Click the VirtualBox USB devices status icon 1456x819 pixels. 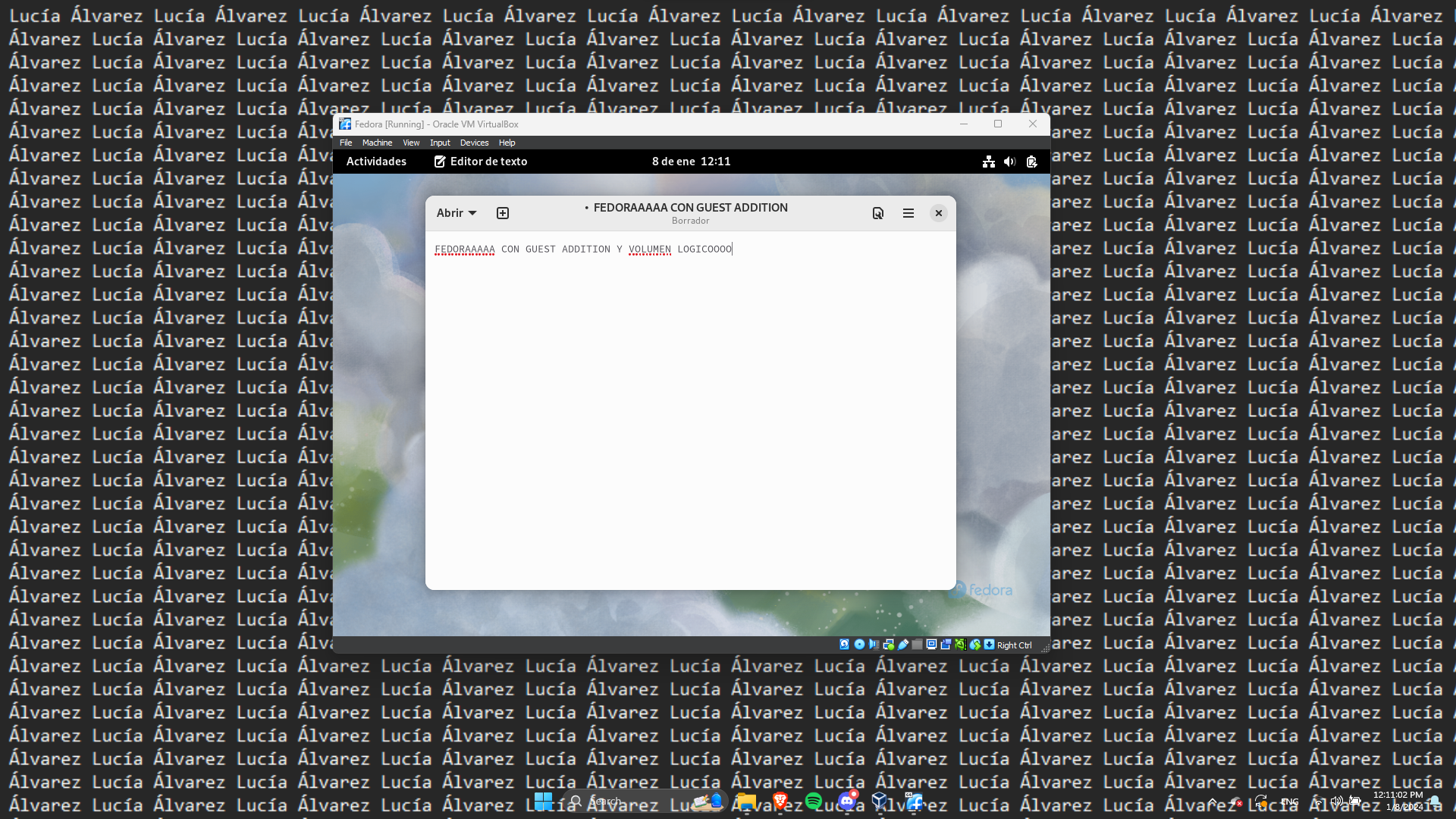click(903, 645)
